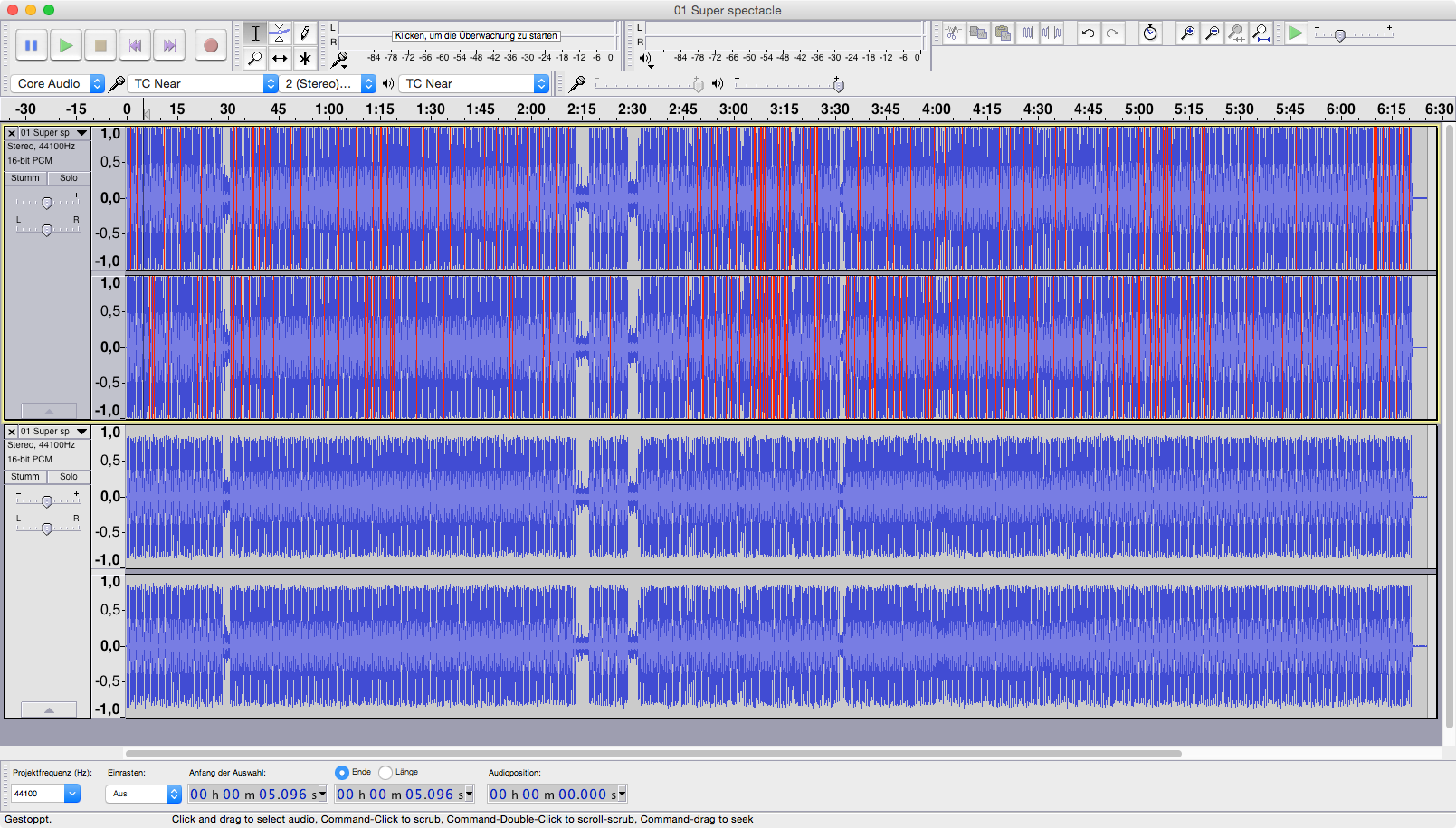Select the Länge radio button
1456x828 pixels.
tap(385, 773)
